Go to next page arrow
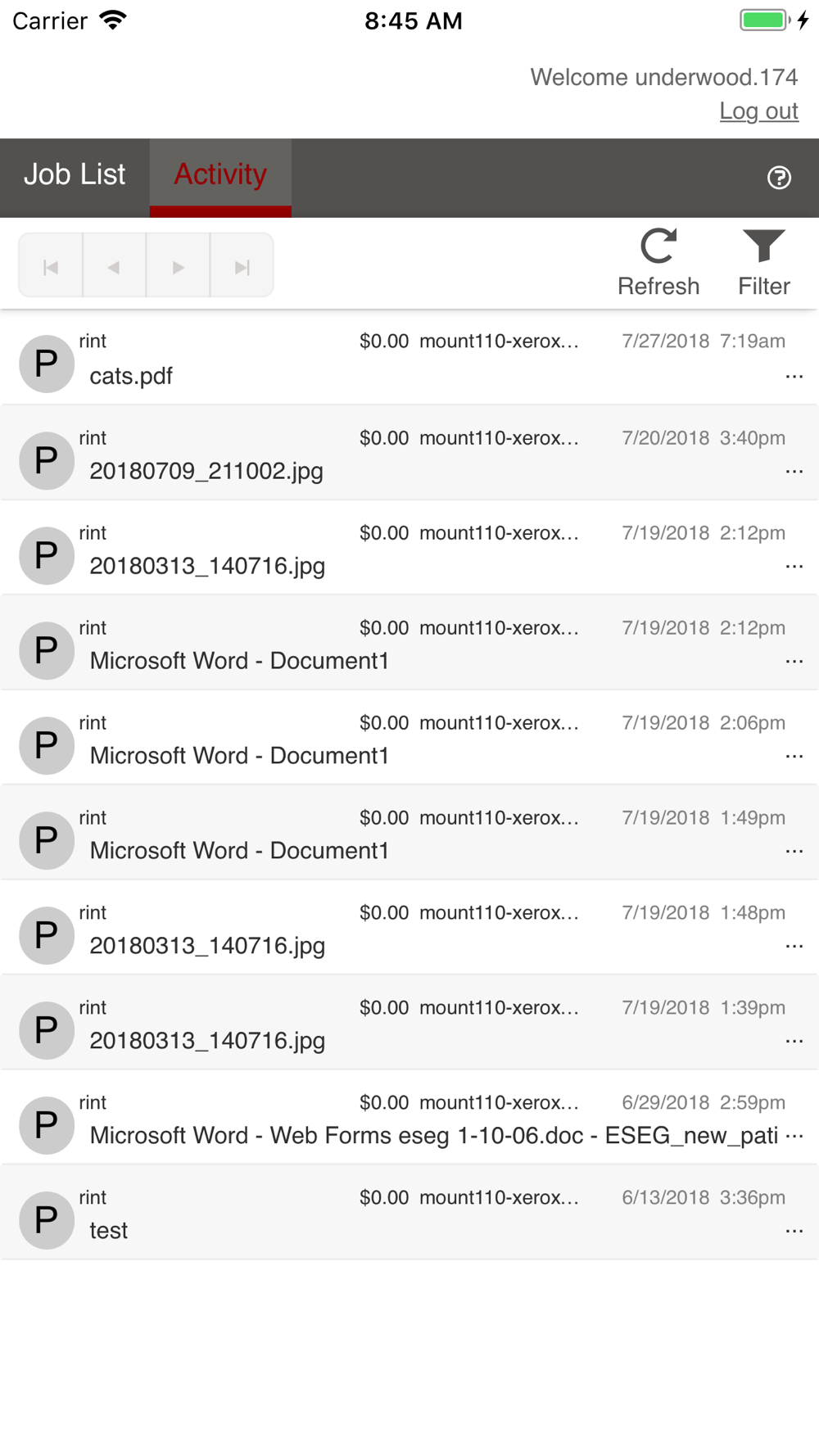Viewport: 819px width, 1456px height. [178, 266]
